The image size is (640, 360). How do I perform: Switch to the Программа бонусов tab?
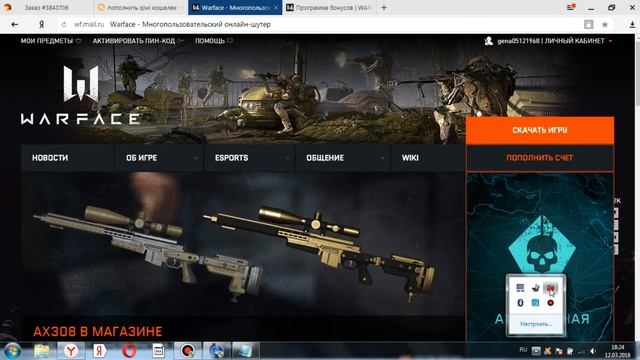click(329, 7)
